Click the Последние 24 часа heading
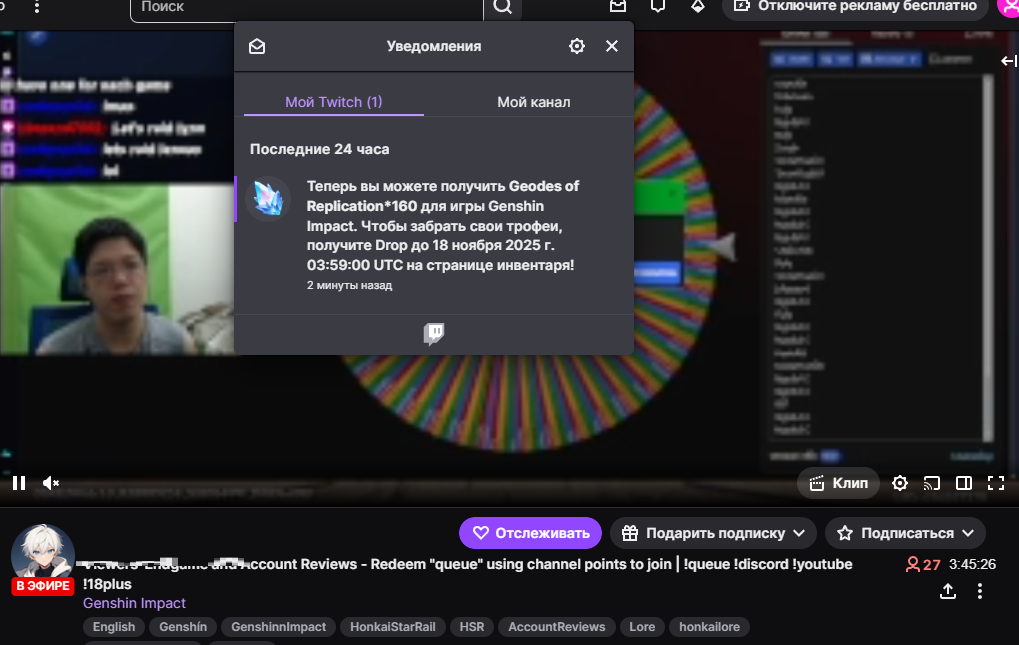1019x645 pixels. [x=320, y=149]
